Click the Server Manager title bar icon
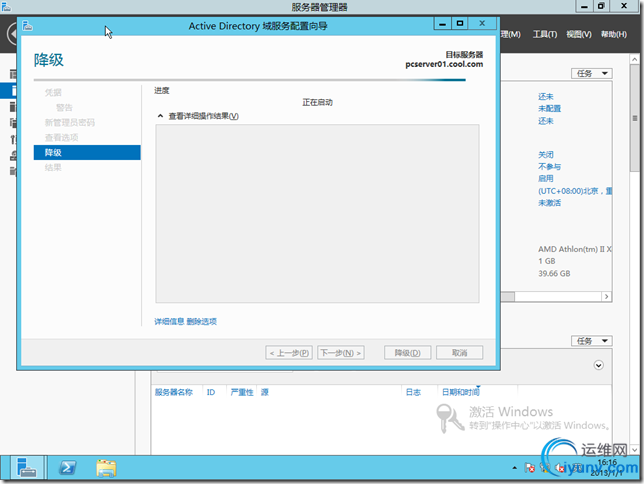 [6, 7]
